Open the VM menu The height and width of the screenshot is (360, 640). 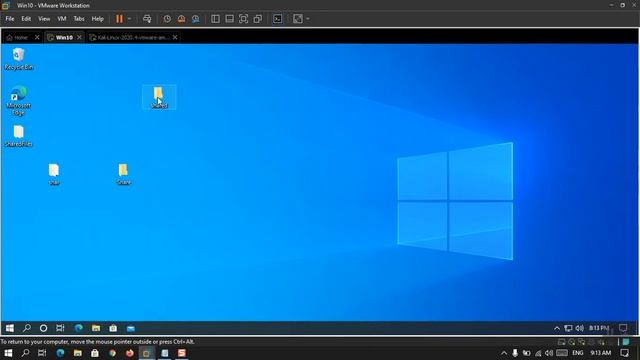[62, 19]
